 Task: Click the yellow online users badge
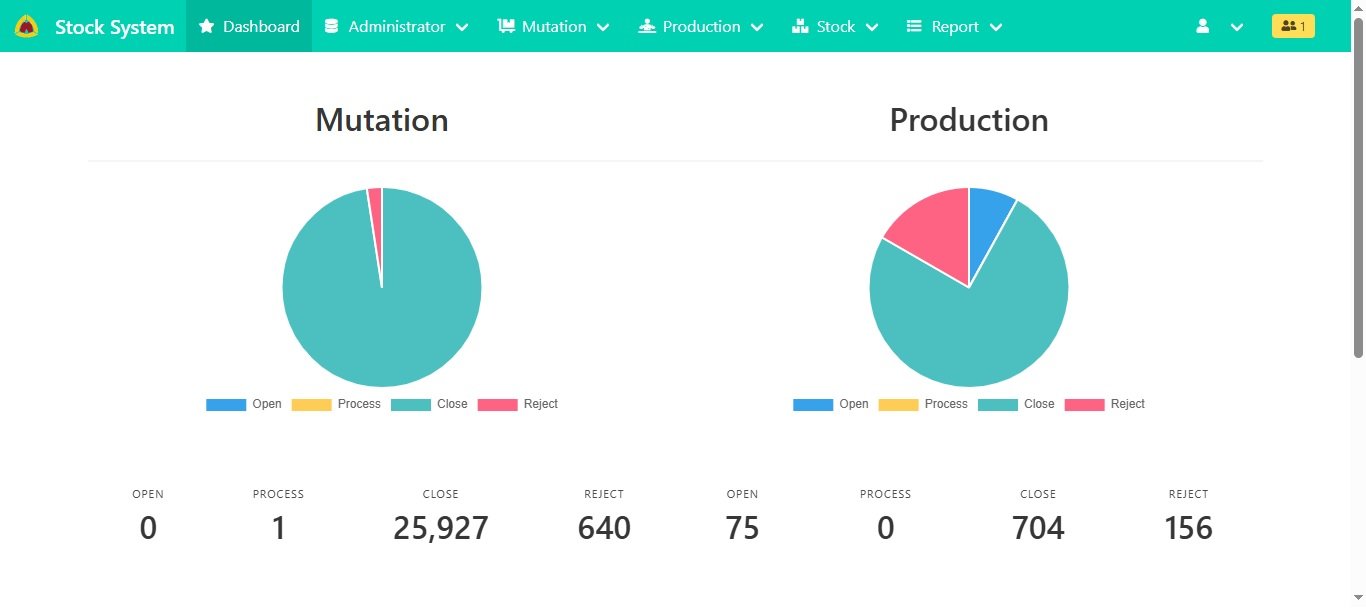(x=1293, y=27)
